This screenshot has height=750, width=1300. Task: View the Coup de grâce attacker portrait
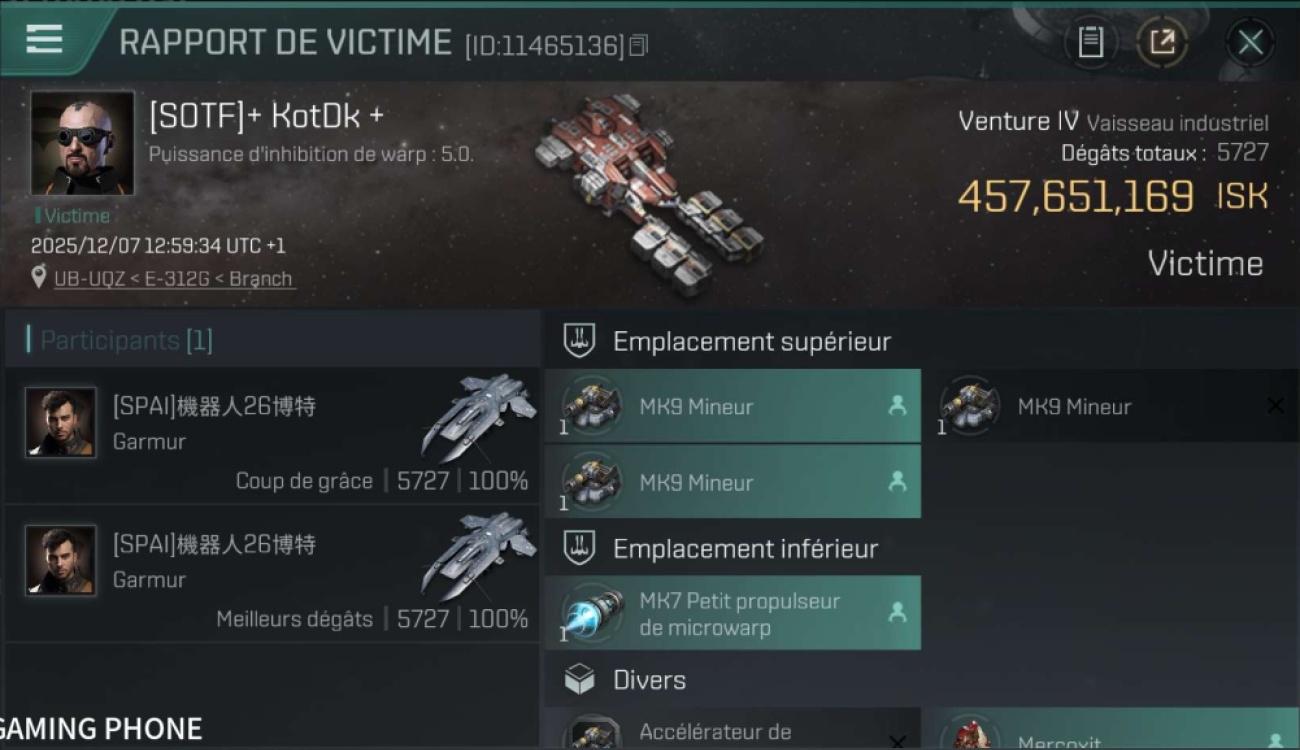[x=61, y=422]
